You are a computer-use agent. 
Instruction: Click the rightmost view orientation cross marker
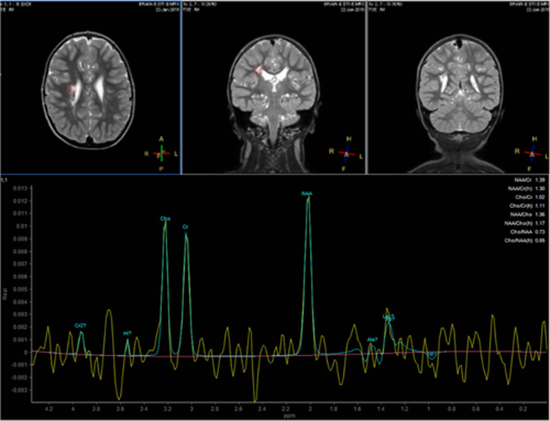532,154
